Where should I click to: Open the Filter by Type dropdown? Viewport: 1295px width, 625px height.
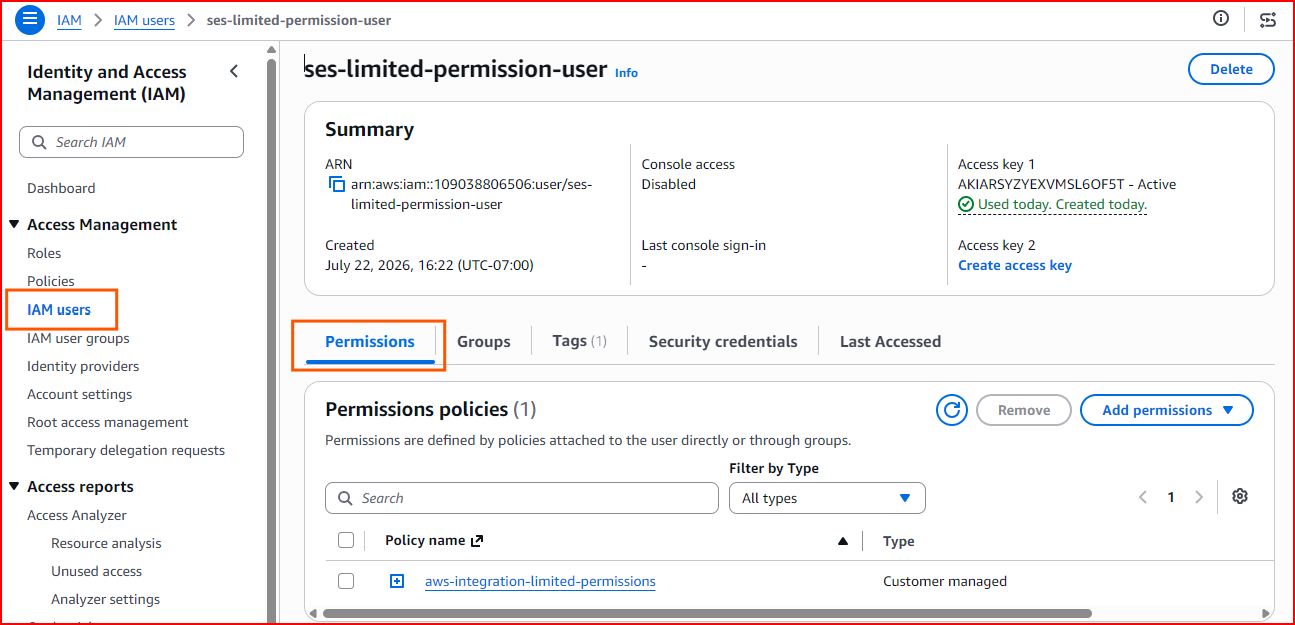tap(827, 498)
